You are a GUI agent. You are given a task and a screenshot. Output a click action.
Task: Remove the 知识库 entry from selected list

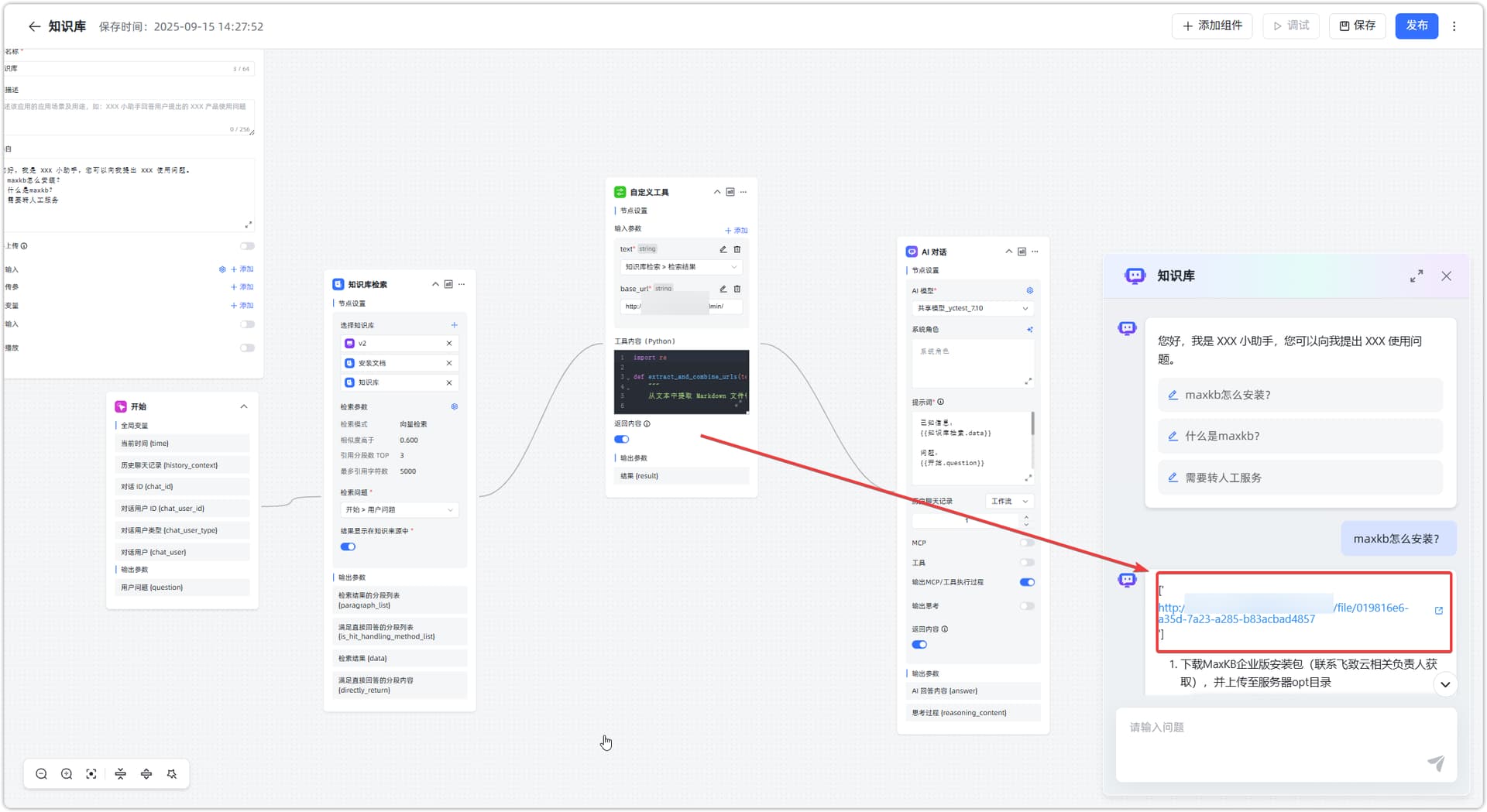click(x=449, y=382)
